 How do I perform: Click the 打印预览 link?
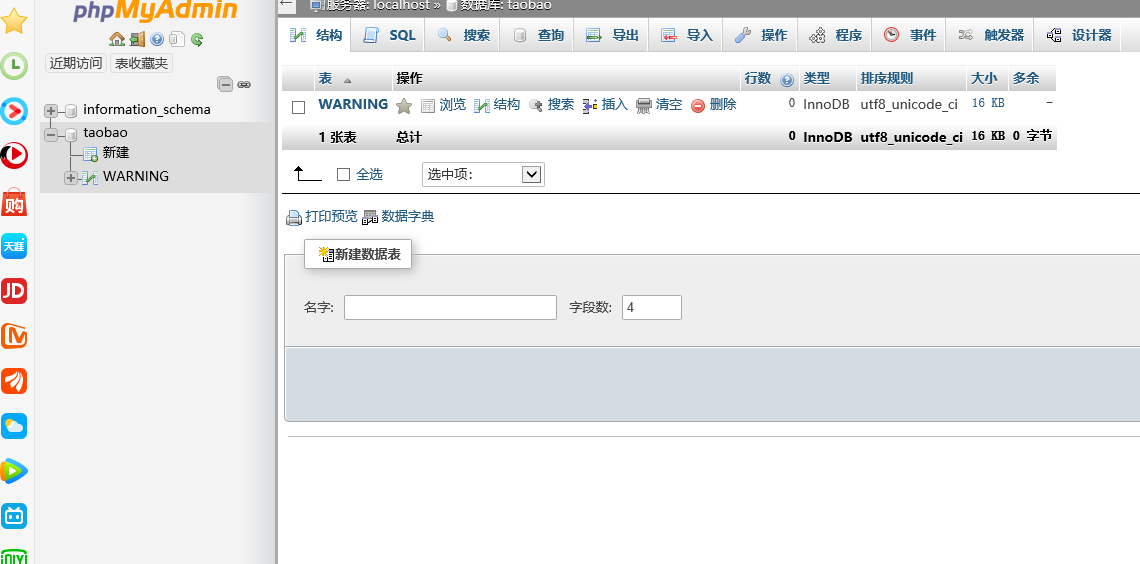coord(332,216)
